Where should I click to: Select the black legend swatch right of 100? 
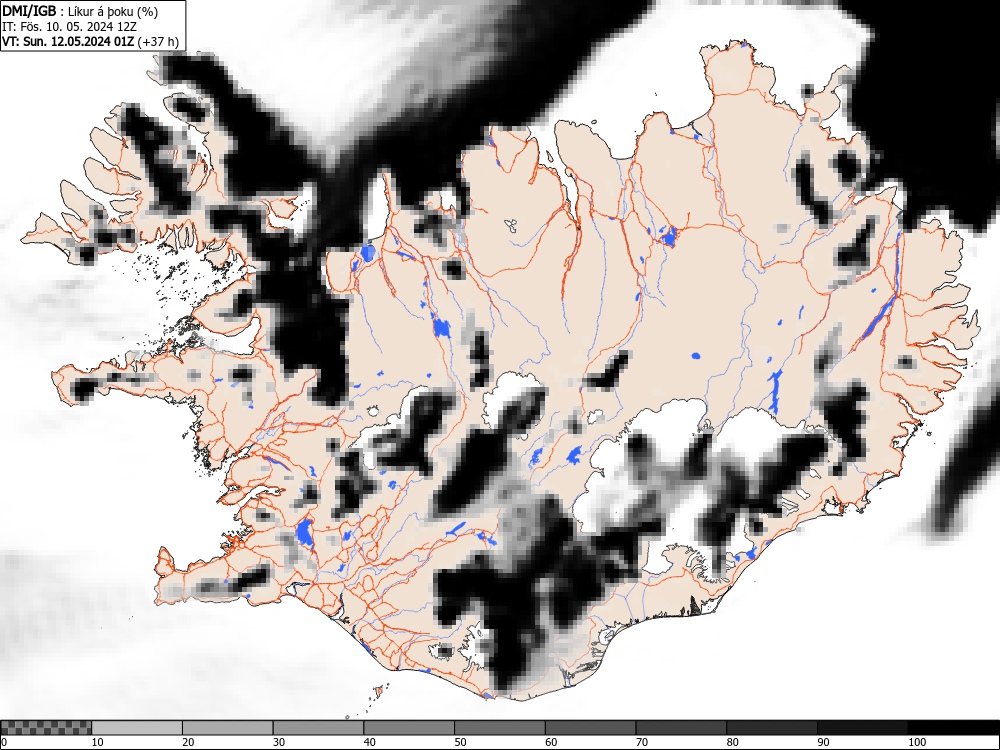pos(953,728)
